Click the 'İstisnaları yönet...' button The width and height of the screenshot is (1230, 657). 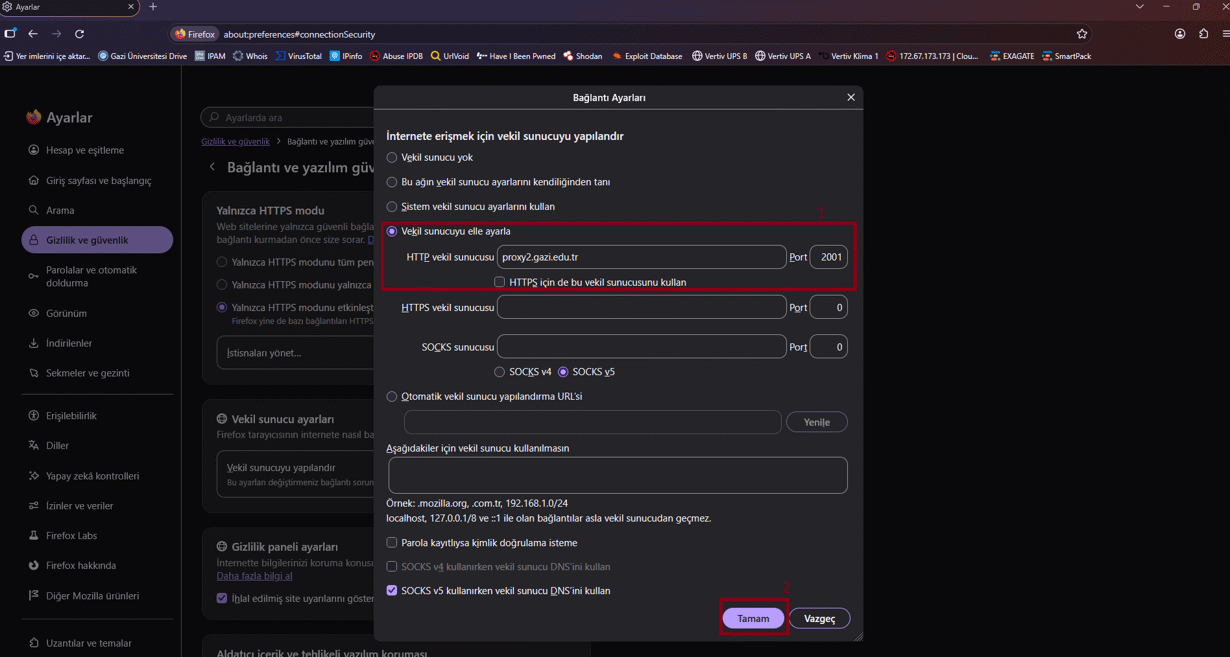296,352
